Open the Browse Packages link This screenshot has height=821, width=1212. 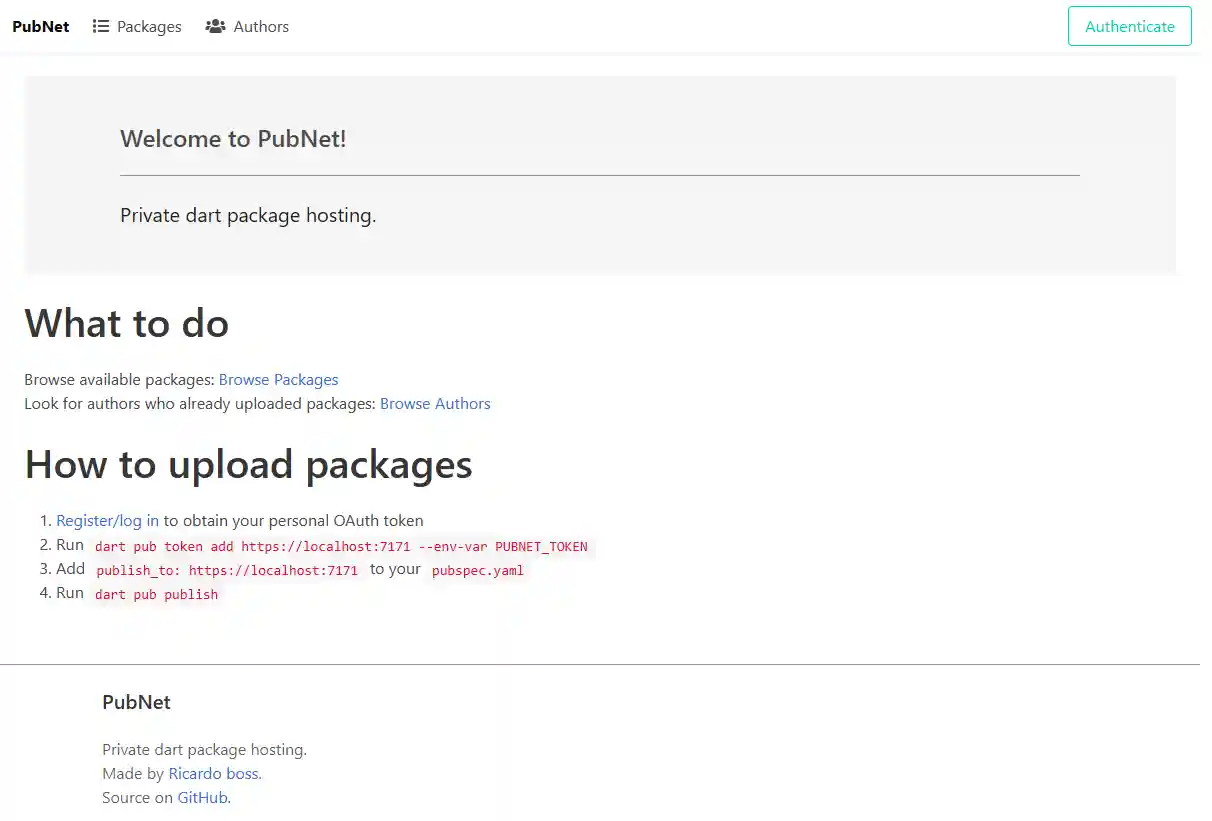point(278,379)
